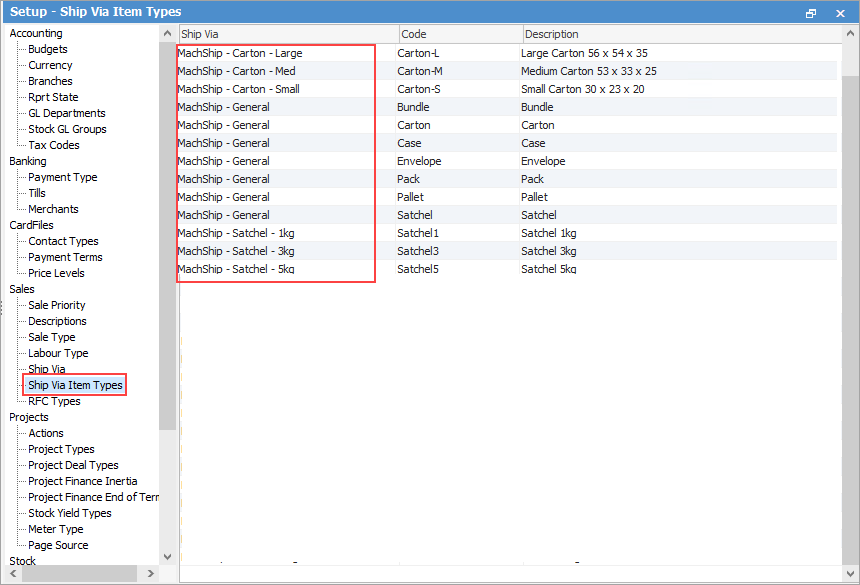Close the Setup - Ship Via Item Types window
860x585 pixels.
(840, 13)
